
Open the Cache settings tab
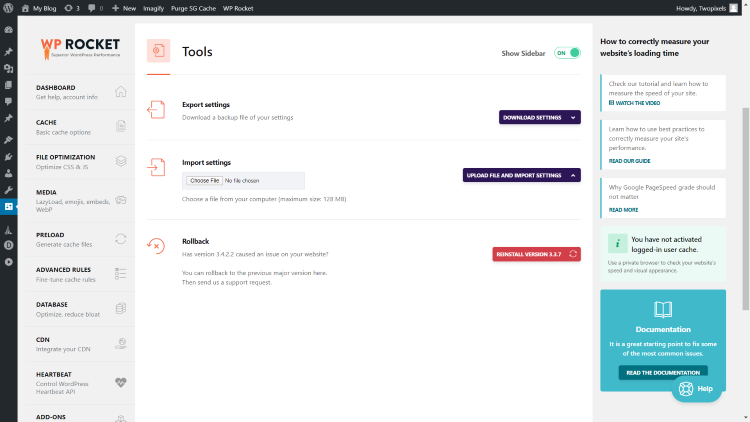[x=80, y=127]
